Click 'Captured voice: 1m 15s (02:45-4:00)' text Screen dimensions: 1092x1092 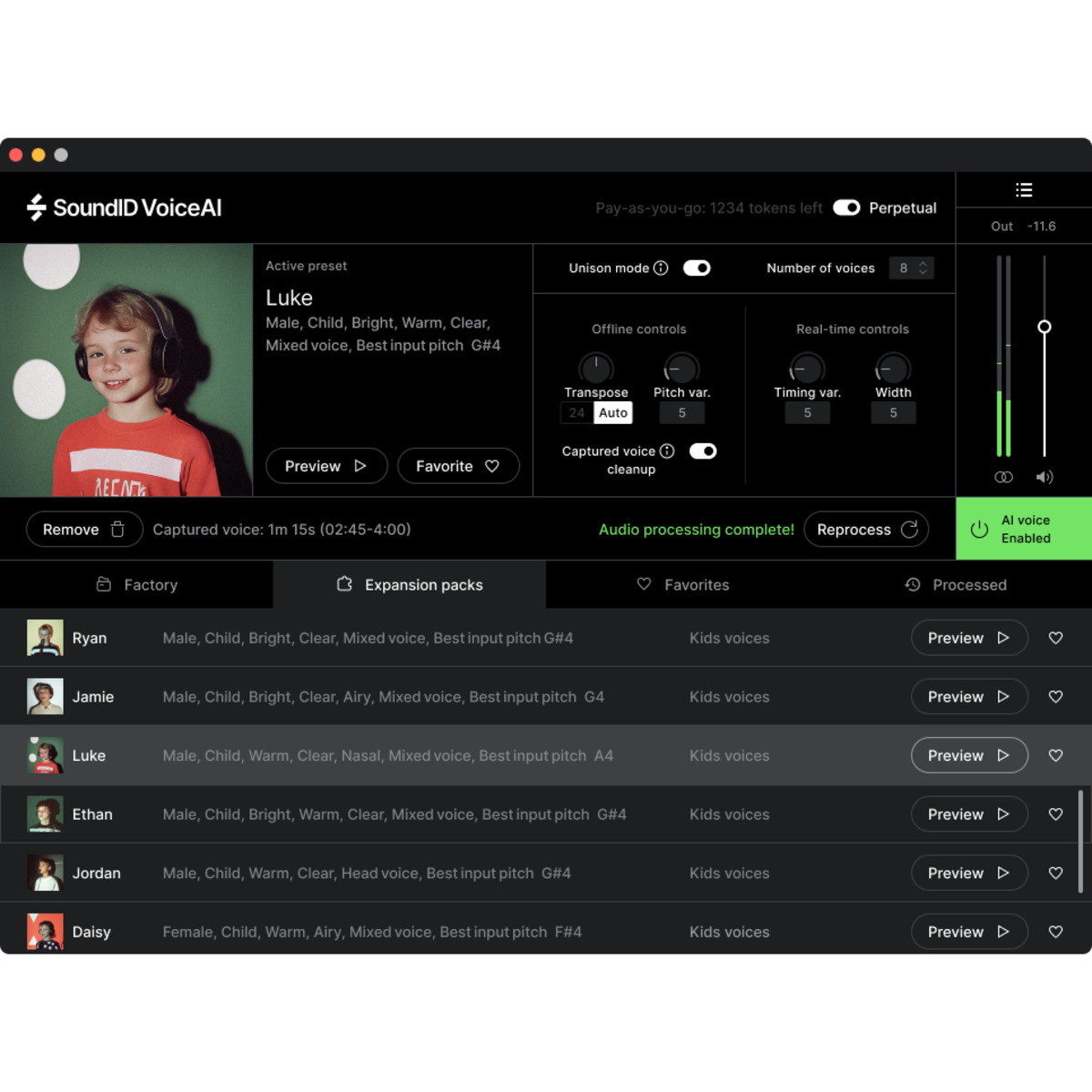tap(281, 529)
